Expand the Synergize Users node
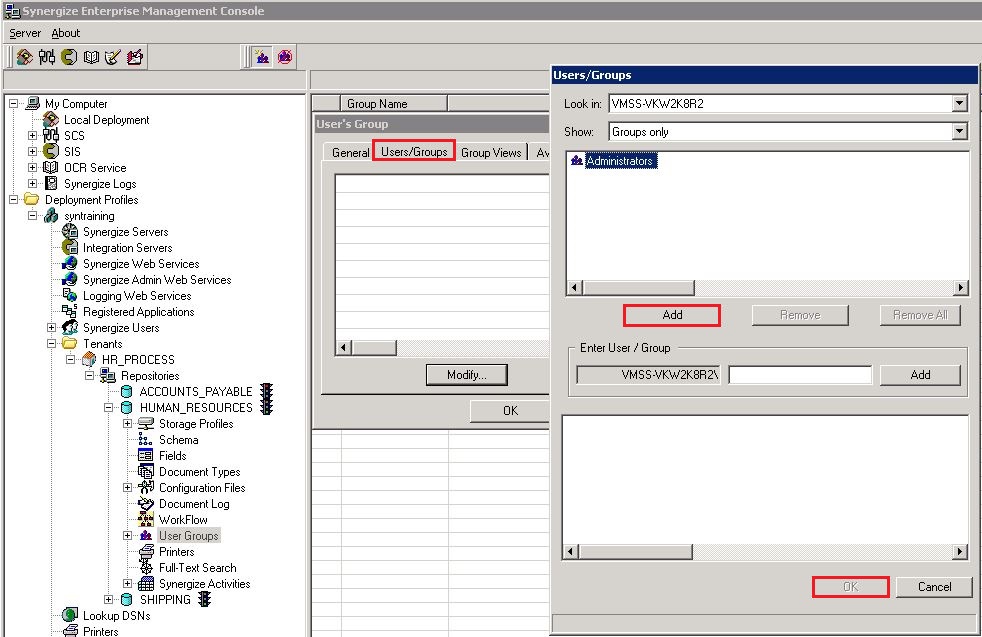Viewport: 982px width, 637px height. point(51,327)
